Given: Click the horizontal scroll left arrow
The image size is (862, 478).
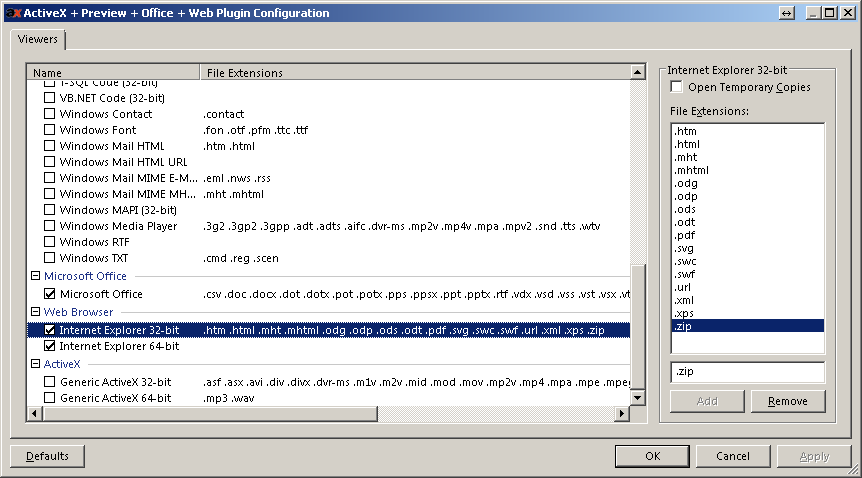Looking at the screenshot, I should click(35, 413).
